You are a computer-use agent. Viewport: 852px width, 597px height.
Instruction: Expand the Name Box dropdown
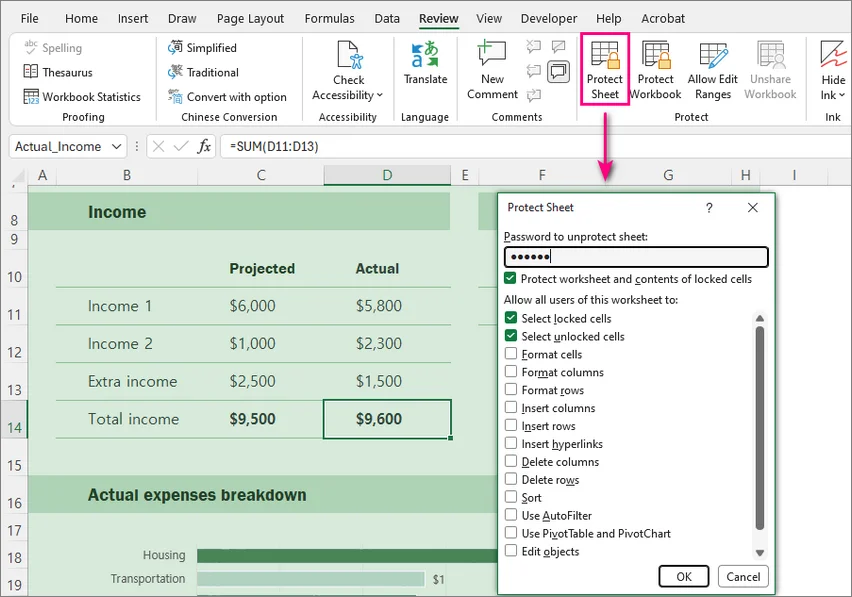[x=116, y=147]
